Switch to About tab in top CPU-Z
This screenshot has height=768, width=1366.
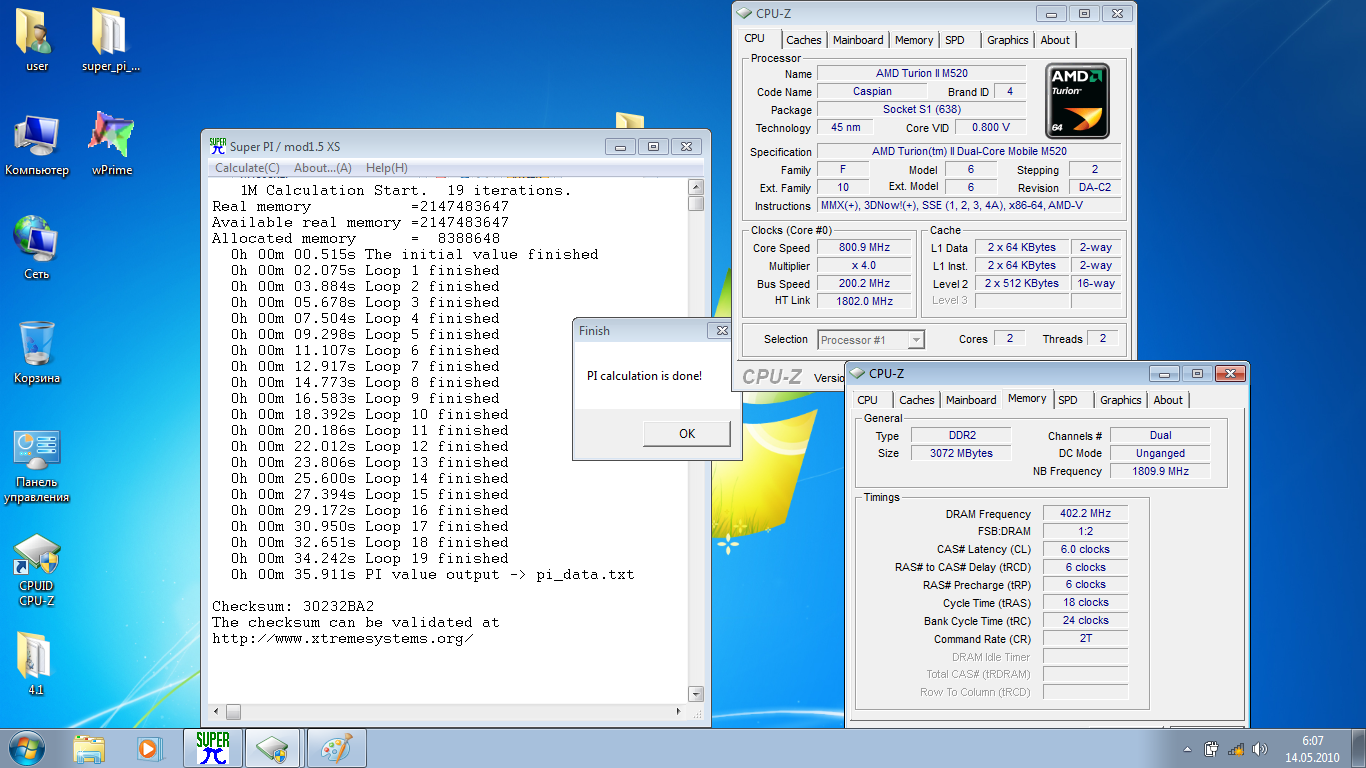(x=1055, y=40)
